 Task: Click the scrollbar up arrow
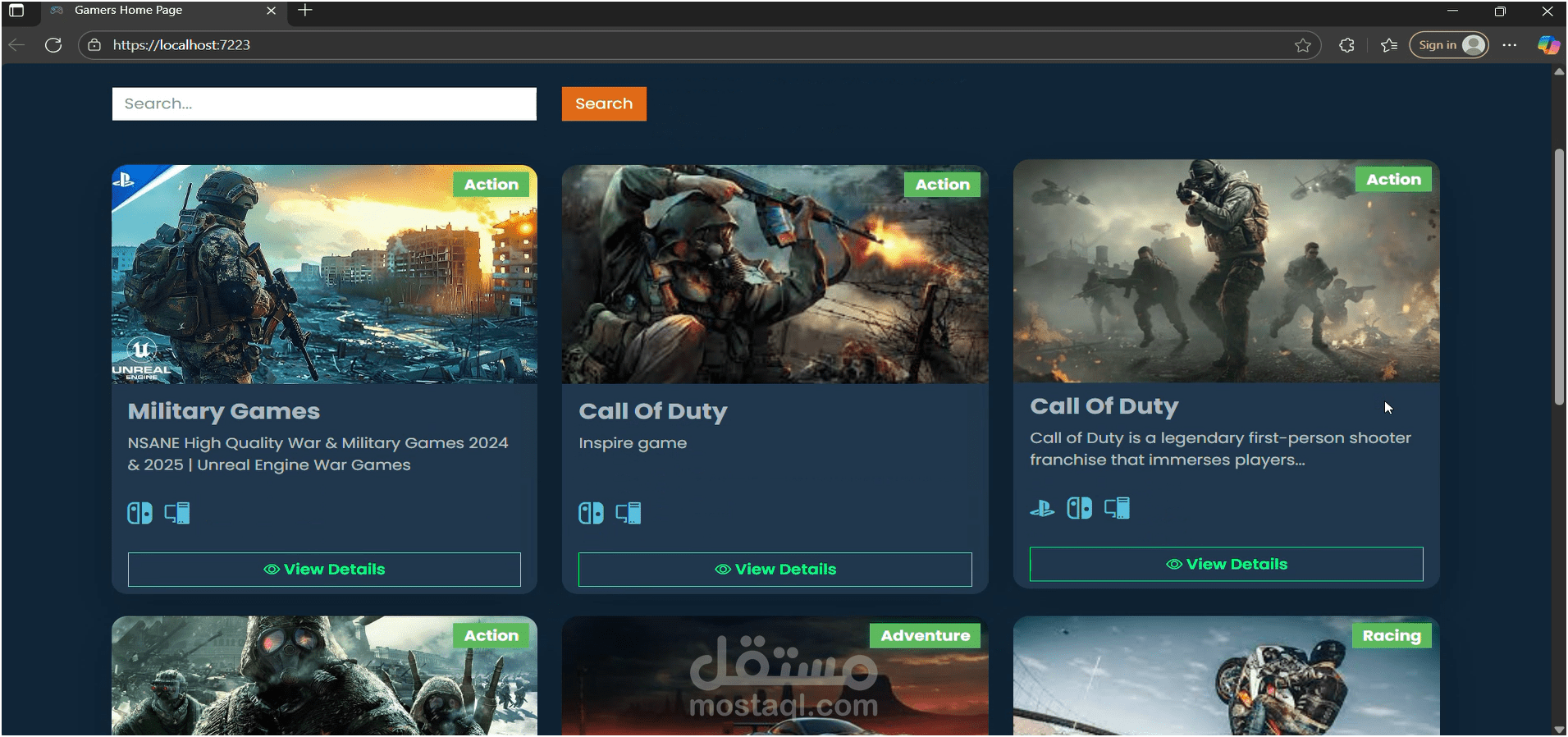tap(1559, 72)
